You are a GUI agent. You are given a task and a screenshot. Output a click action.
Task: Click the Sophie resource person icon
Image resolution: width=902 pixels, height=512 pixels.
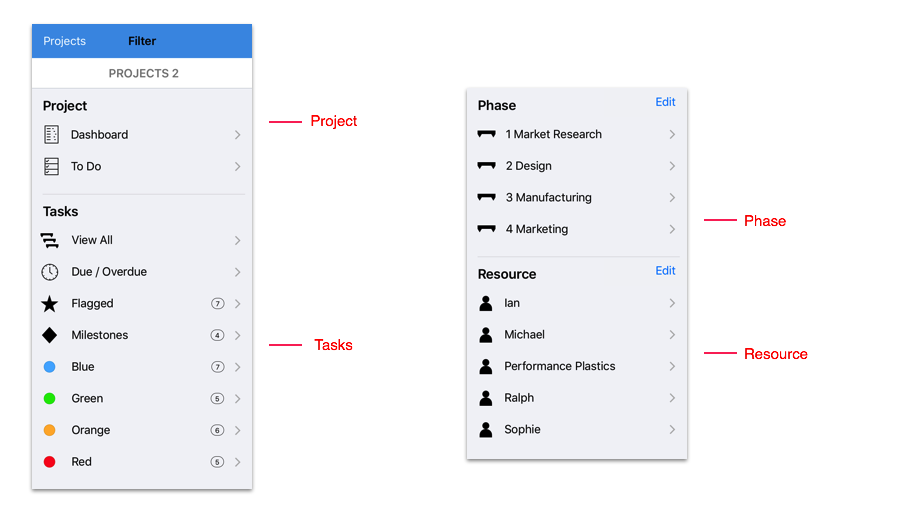pyautogui.click(x=486, y=430)
